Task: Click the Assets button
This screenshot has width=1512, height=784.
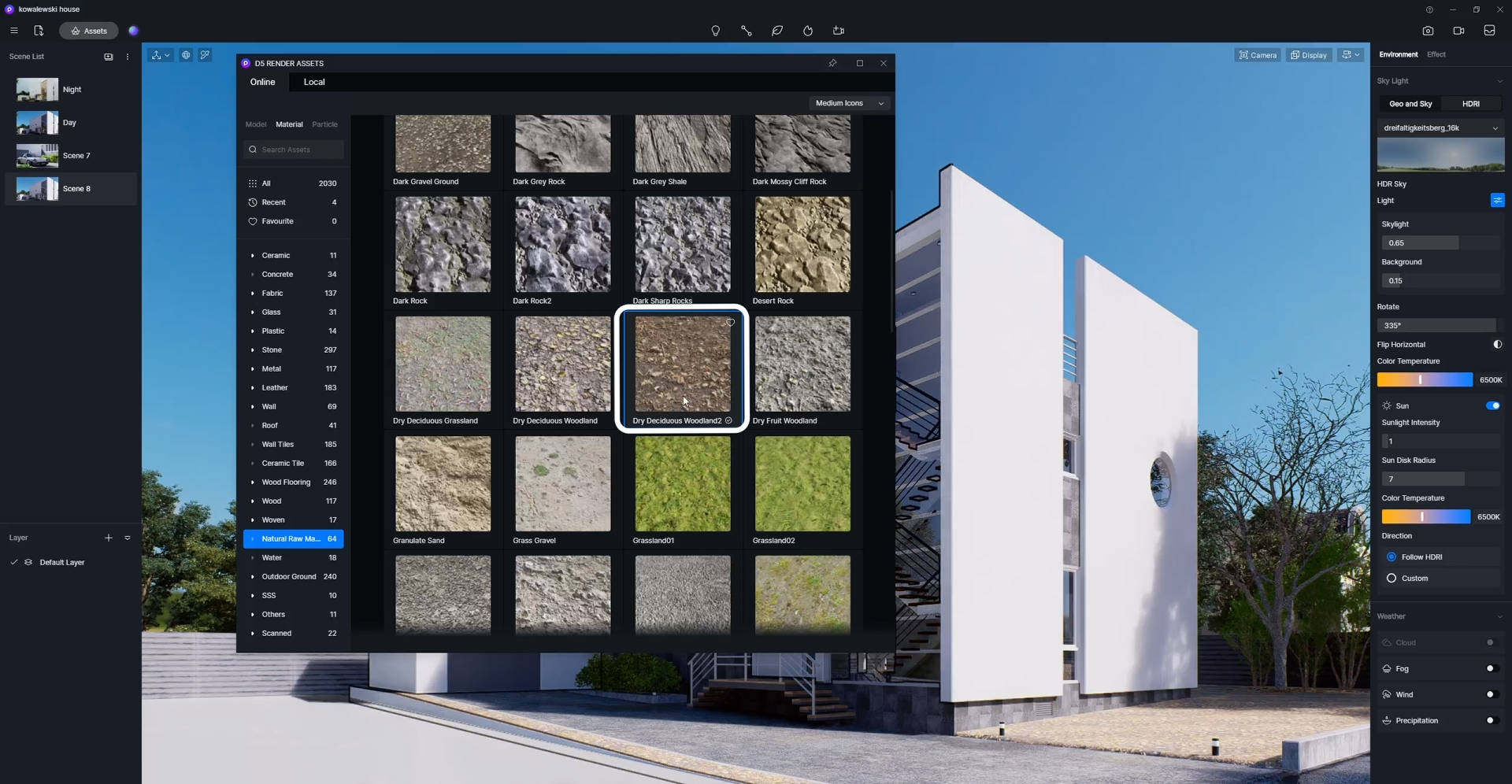Action: pyautogui.click(x=89, y=31)
